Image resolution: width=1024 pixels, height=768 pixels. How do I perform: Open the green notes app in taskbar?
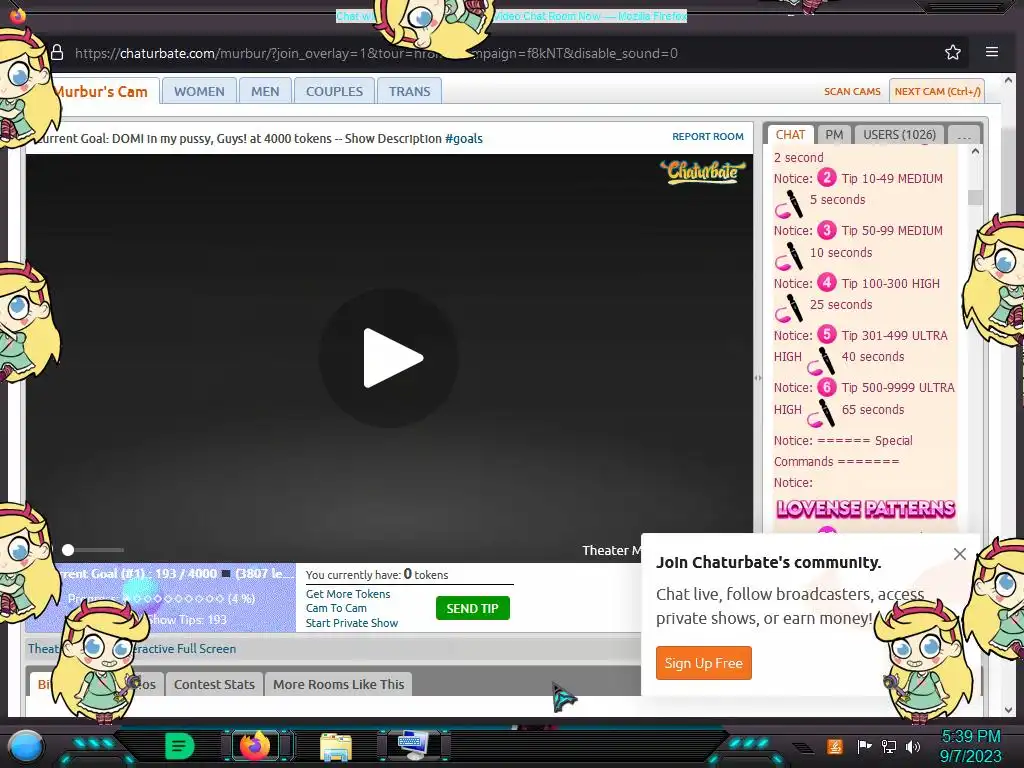click(180, 745)
